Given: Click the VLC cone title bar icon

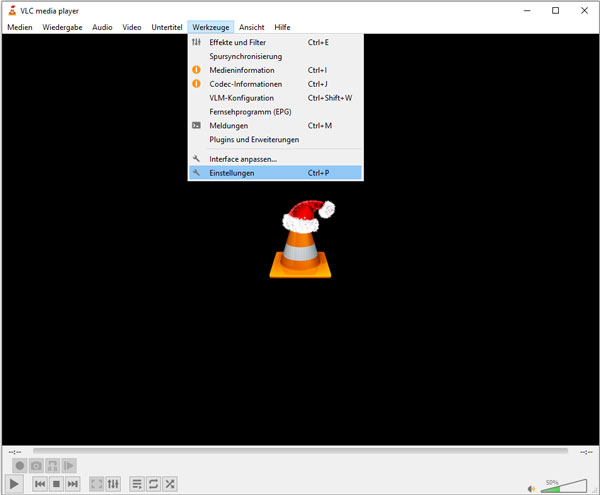Looking at the screenshot, I should click(x=12, y=11).
